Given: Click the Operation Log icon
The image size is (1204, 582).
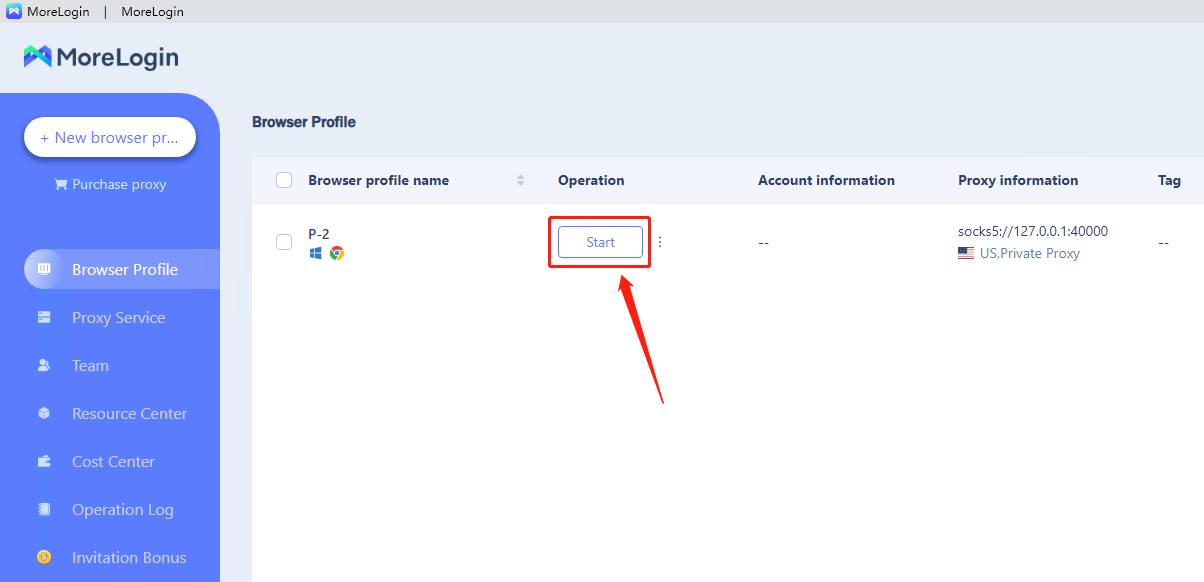Looking at the screenshot, I should click(44, 509).
